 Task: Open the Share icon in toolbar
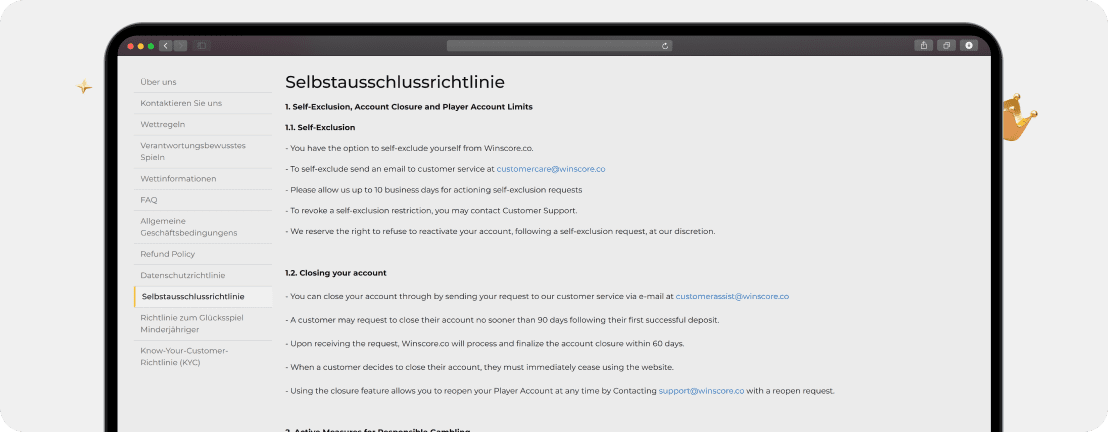click(922, 46)
